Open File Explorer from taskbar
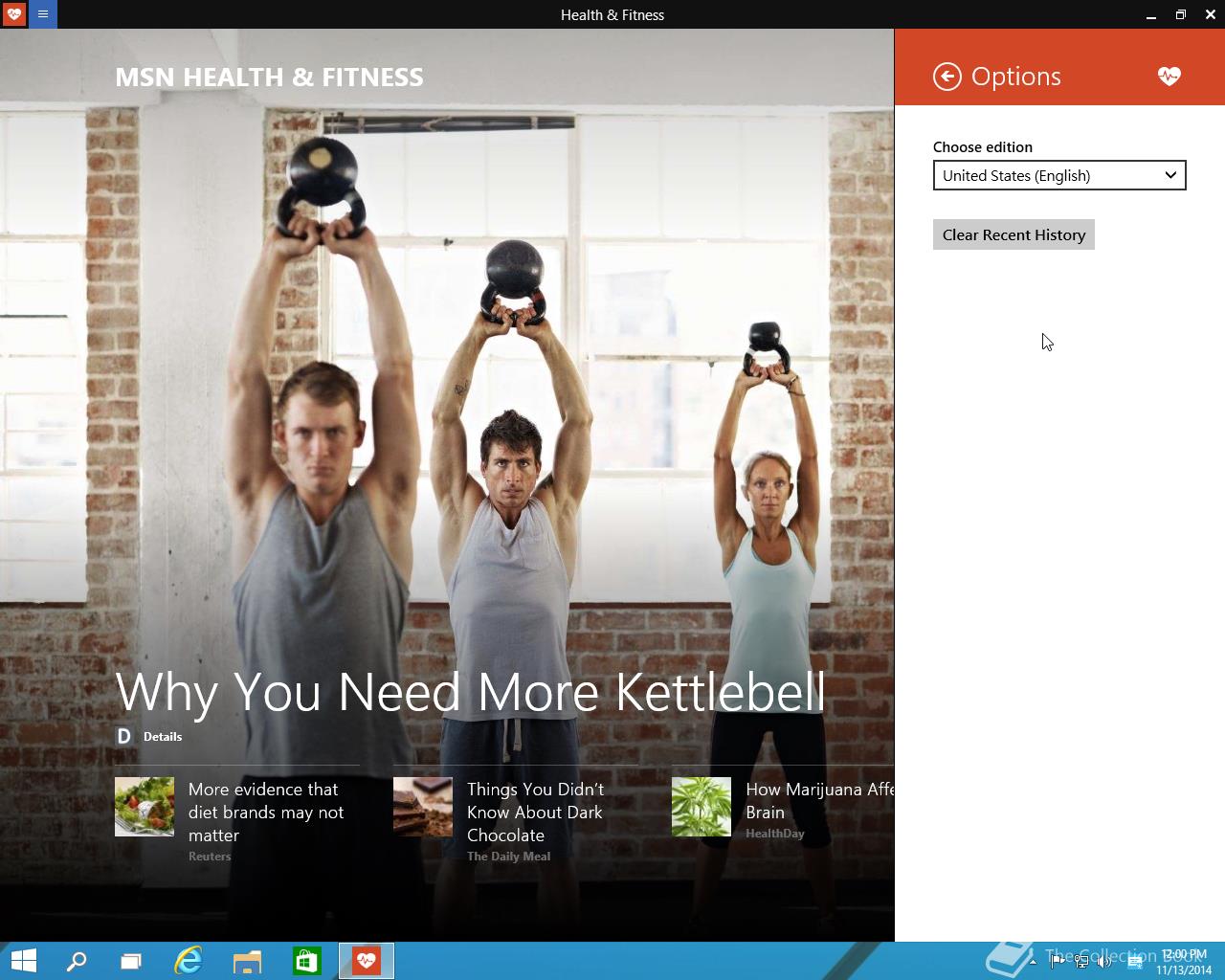1225x980 pixels. [x=247, y=961]
